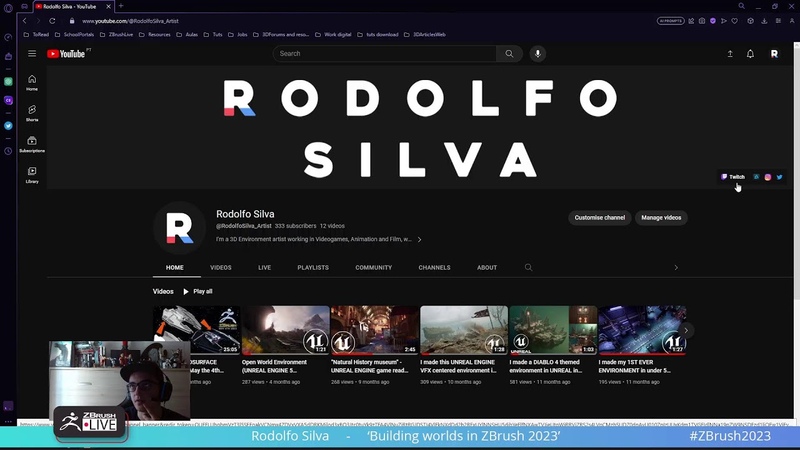The width and height of the screenshot is (800, 450).
Task: Search within channel using magnifier icon
Action: (529, 267)
